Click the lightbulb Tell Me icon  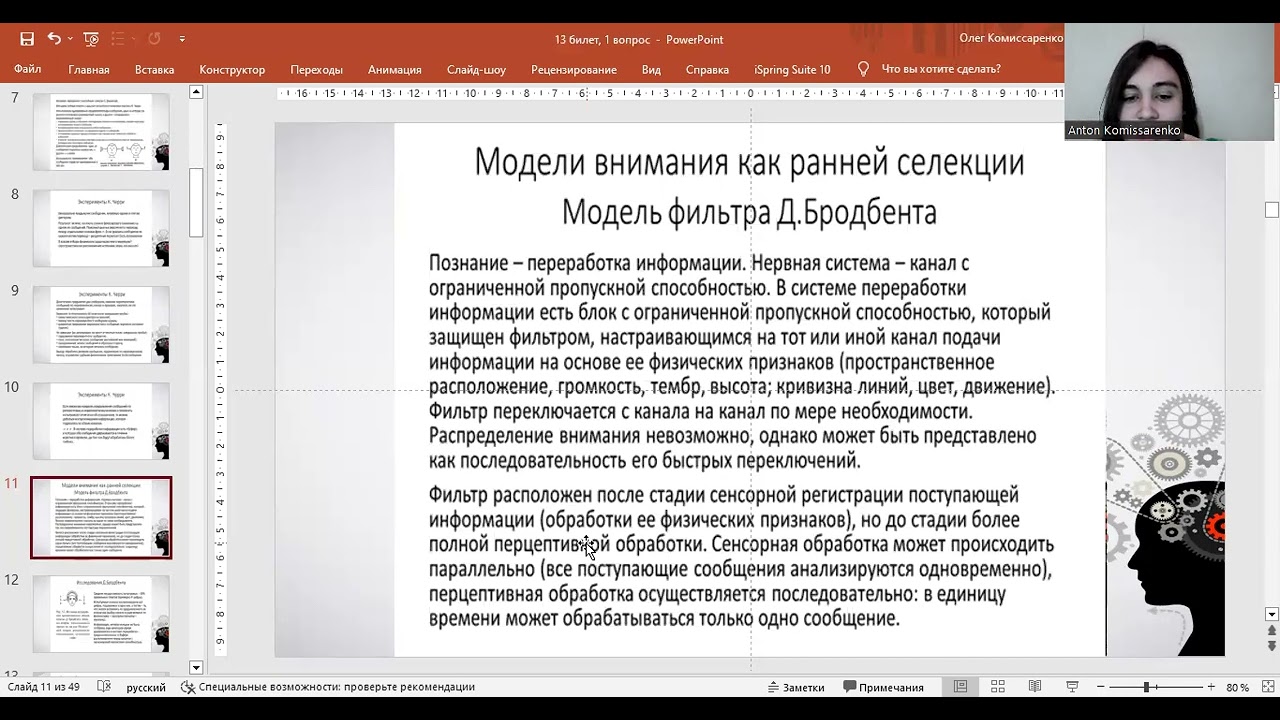pyautogui.click(x=863, y=69)
